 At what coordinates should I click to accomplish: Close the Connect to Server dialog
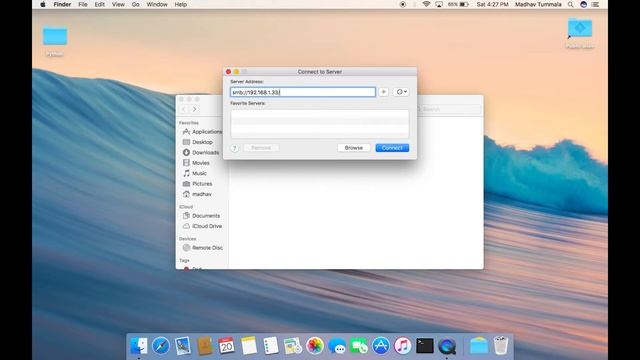(x=229, y=71)
